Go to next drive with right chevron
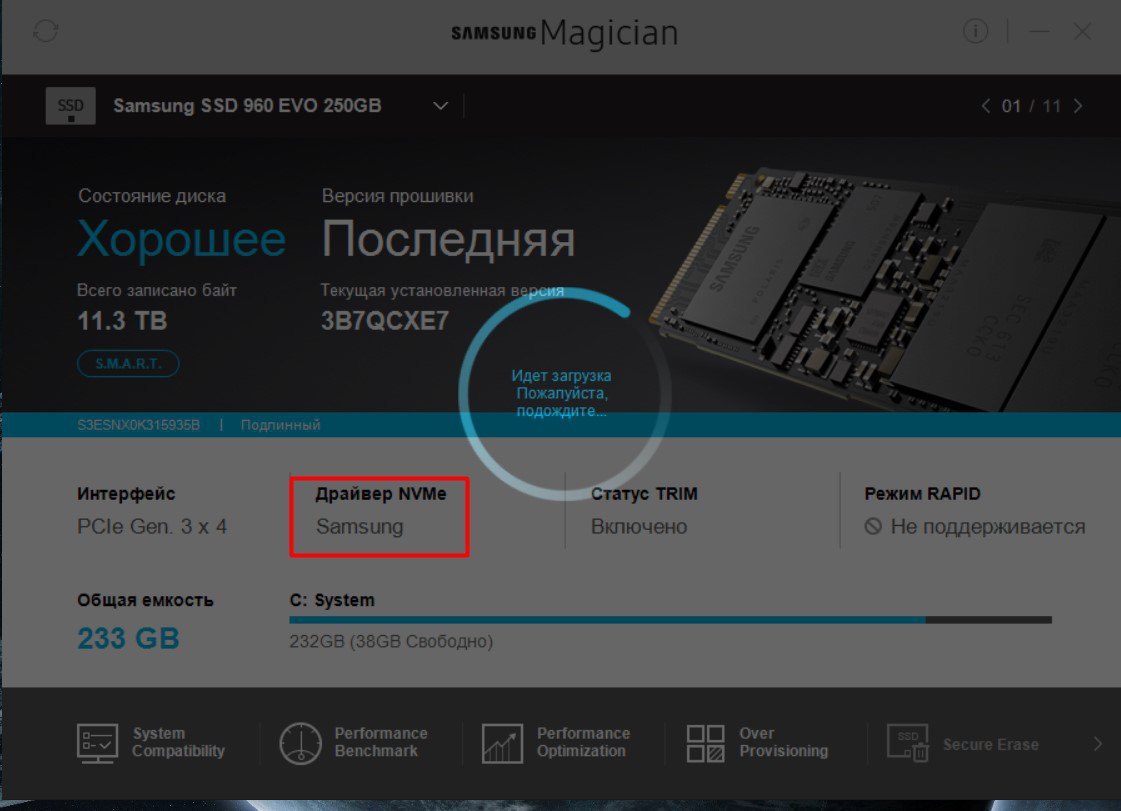Viewport: 1121px width, 811px height. (1077, 106)
